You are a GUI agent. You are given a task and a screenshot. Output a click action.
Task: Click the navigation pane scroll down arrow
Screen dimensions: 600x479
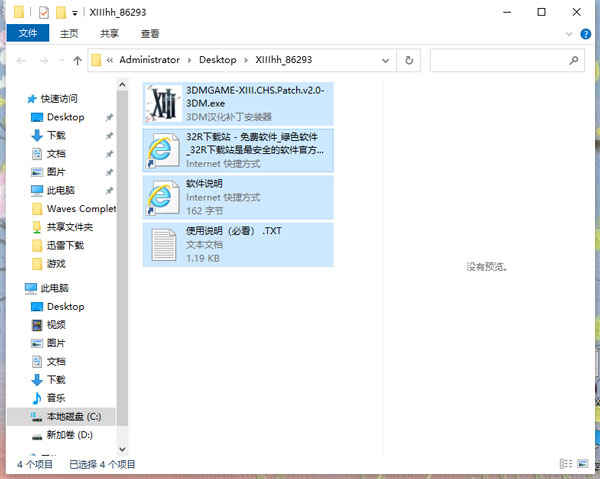point(122,449)
